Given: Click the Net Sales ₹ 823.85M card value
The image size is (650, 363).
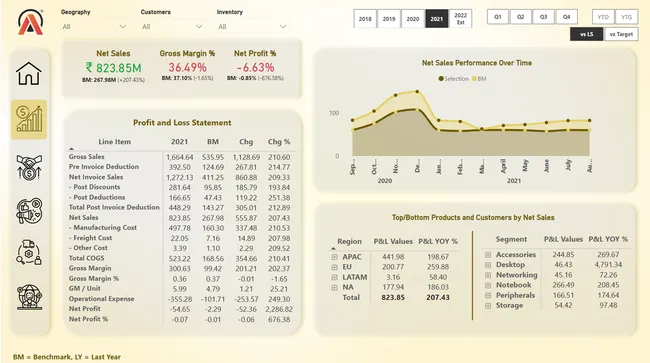Looking at the screenshot, I should [x=113, y=68].
